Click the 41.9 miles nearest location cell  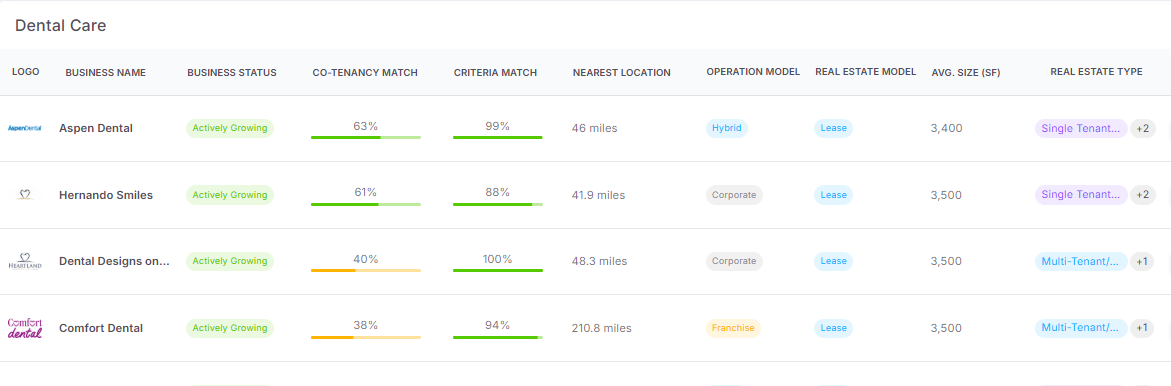pos(598,195)
